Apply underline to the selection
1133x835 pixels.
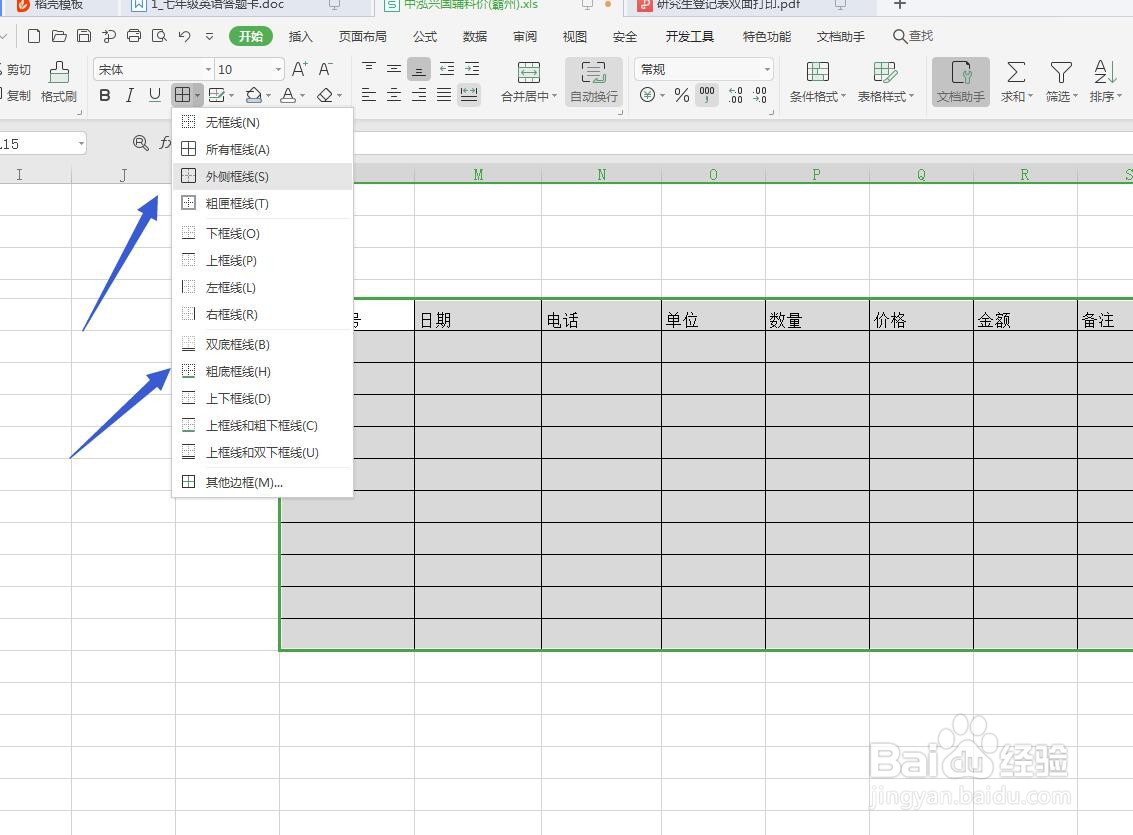pos(157,95)
